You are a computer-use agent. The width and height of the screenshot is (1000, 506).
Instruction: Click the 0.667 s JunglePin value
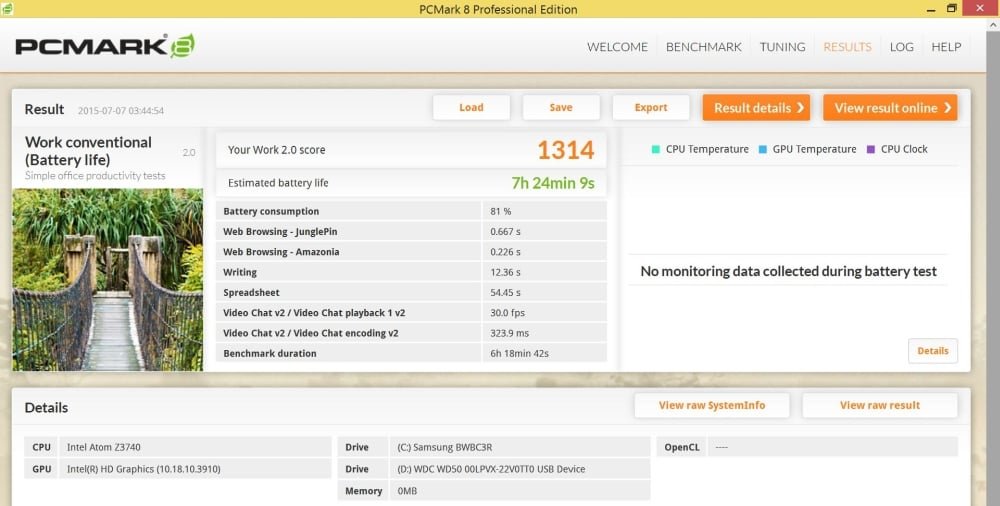506,232
